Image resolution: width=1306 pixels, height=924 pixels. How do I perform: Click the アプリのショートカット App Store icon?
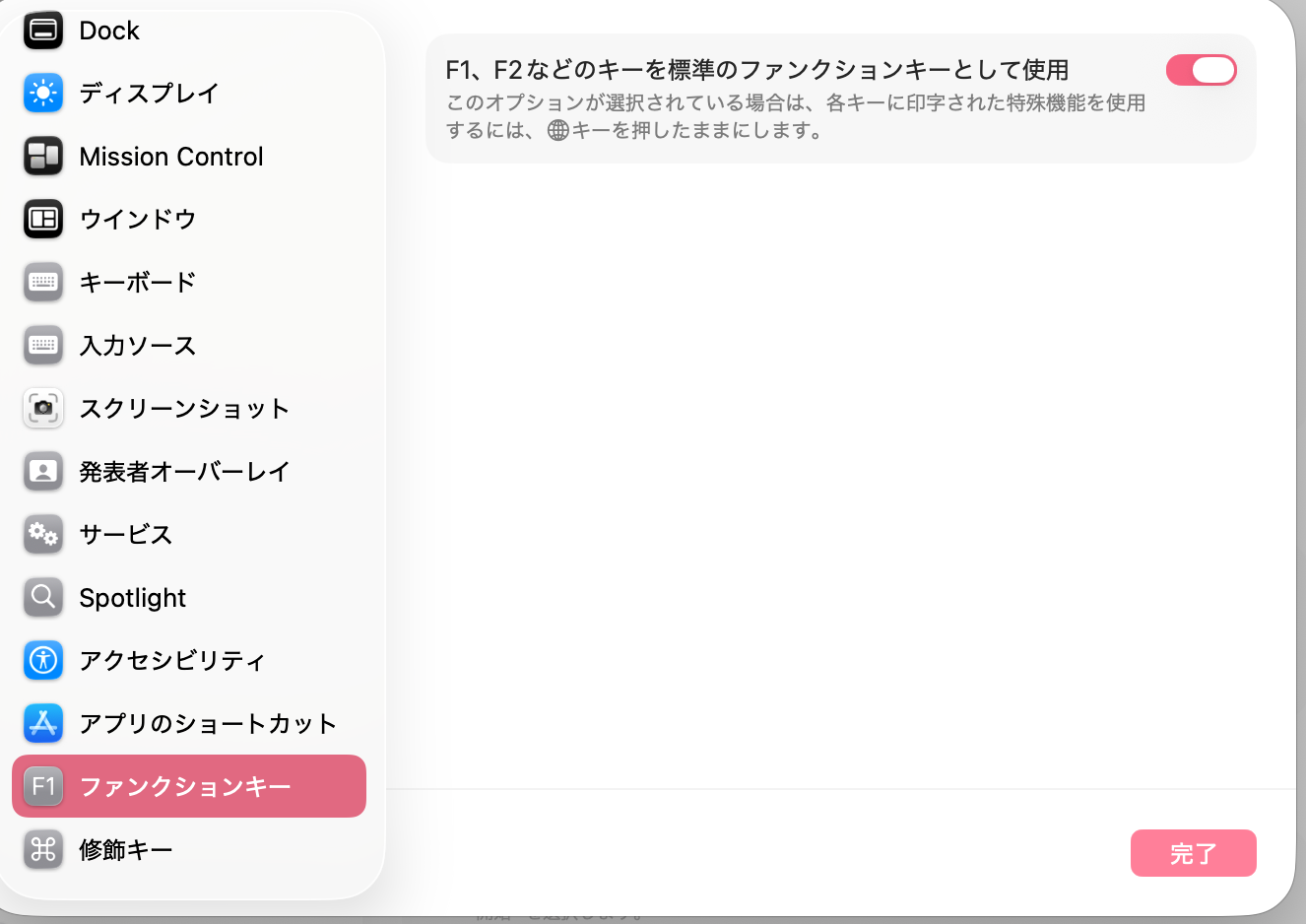pyautogui.click(x=43, y=723)
